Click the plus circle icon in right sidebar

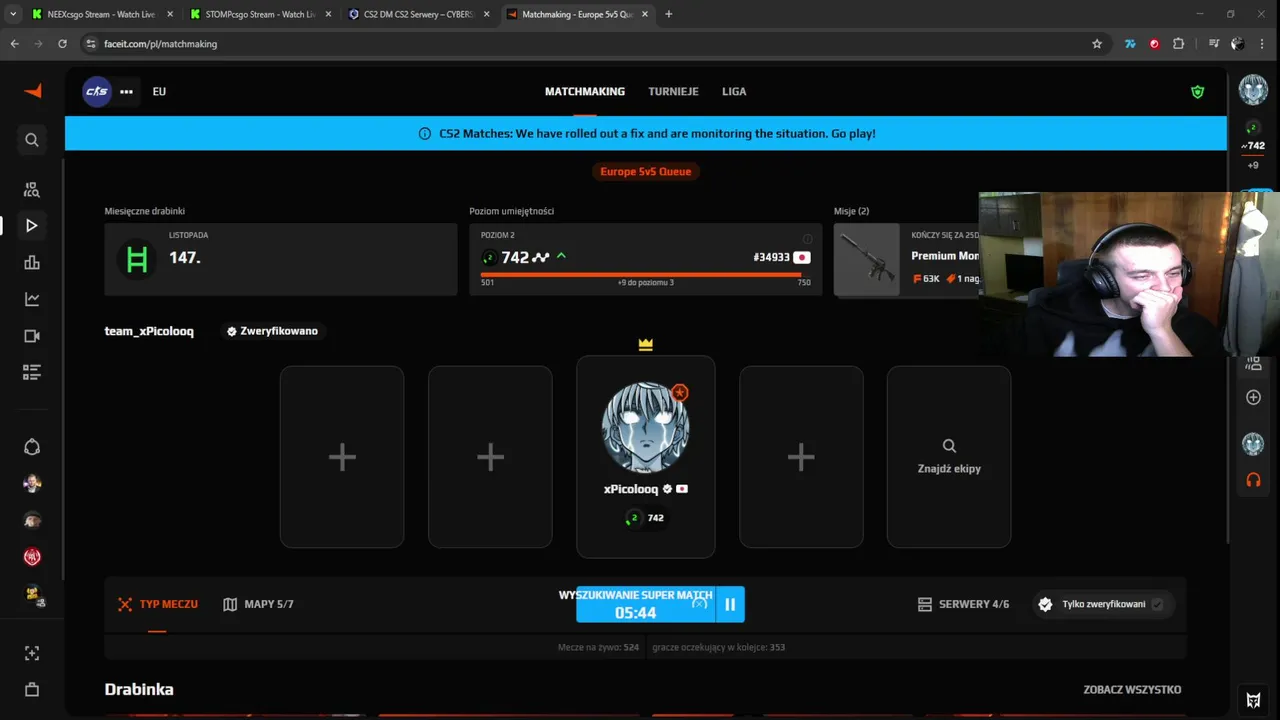(x=1253, y=397)
